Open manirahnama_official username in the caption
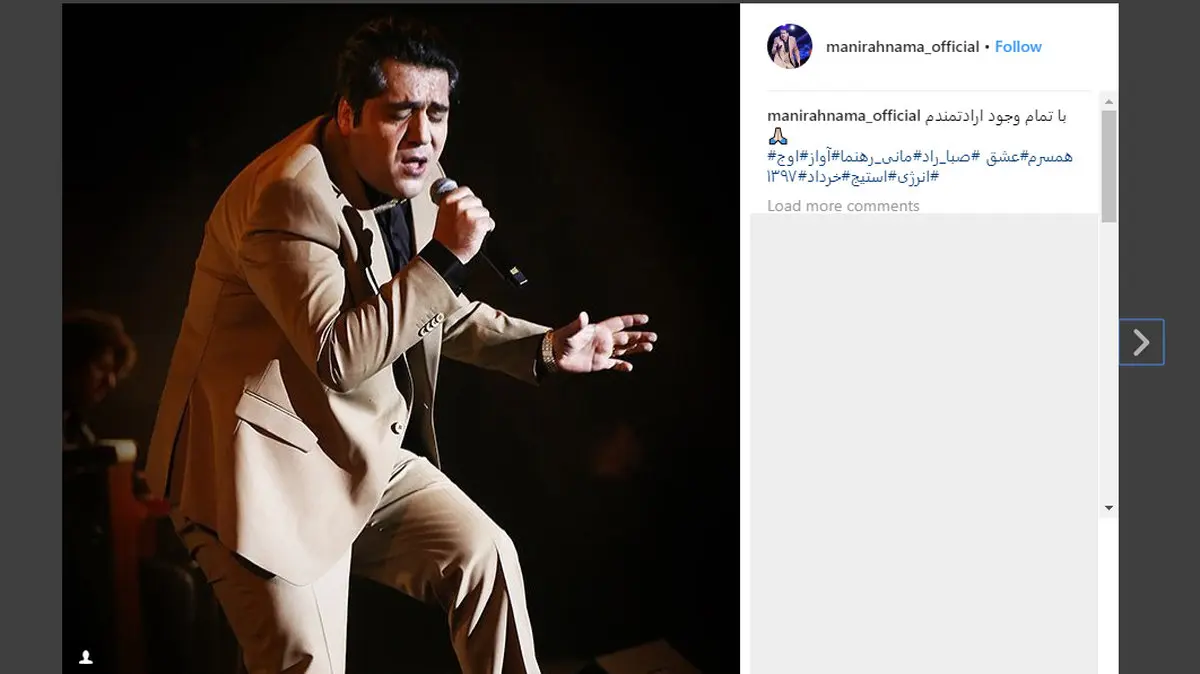This screenshot has width=1200, height=674. tap(843, 116)
